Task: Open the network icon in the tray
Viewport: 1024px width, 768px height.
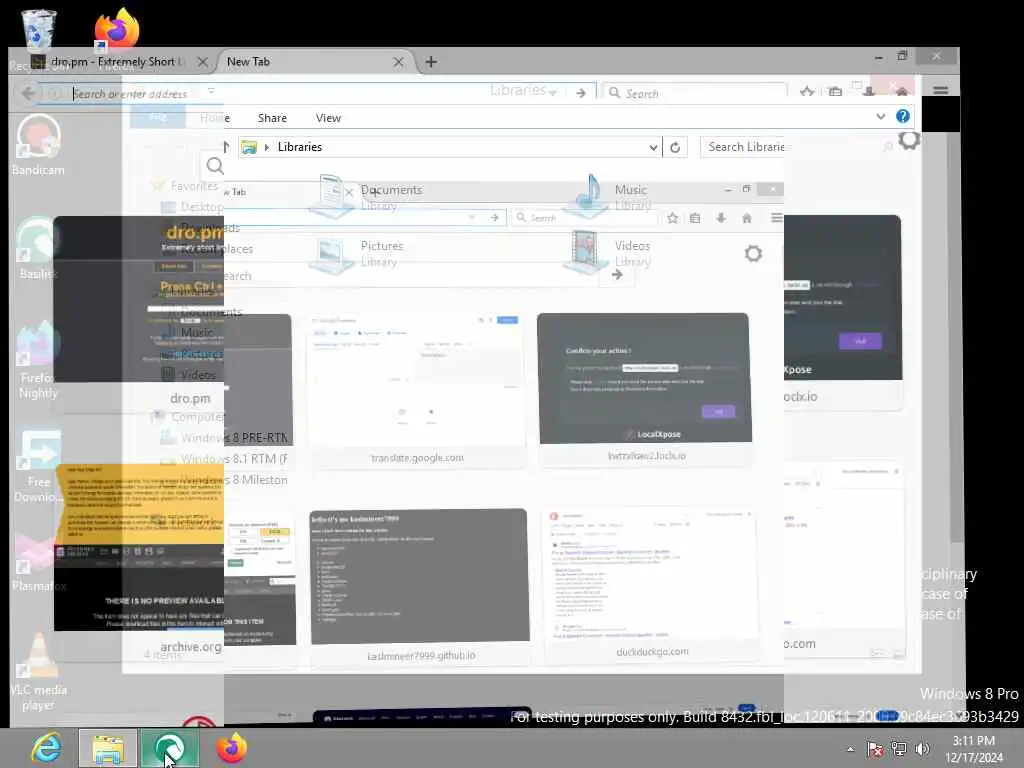Action: click(x=899, y=749)
